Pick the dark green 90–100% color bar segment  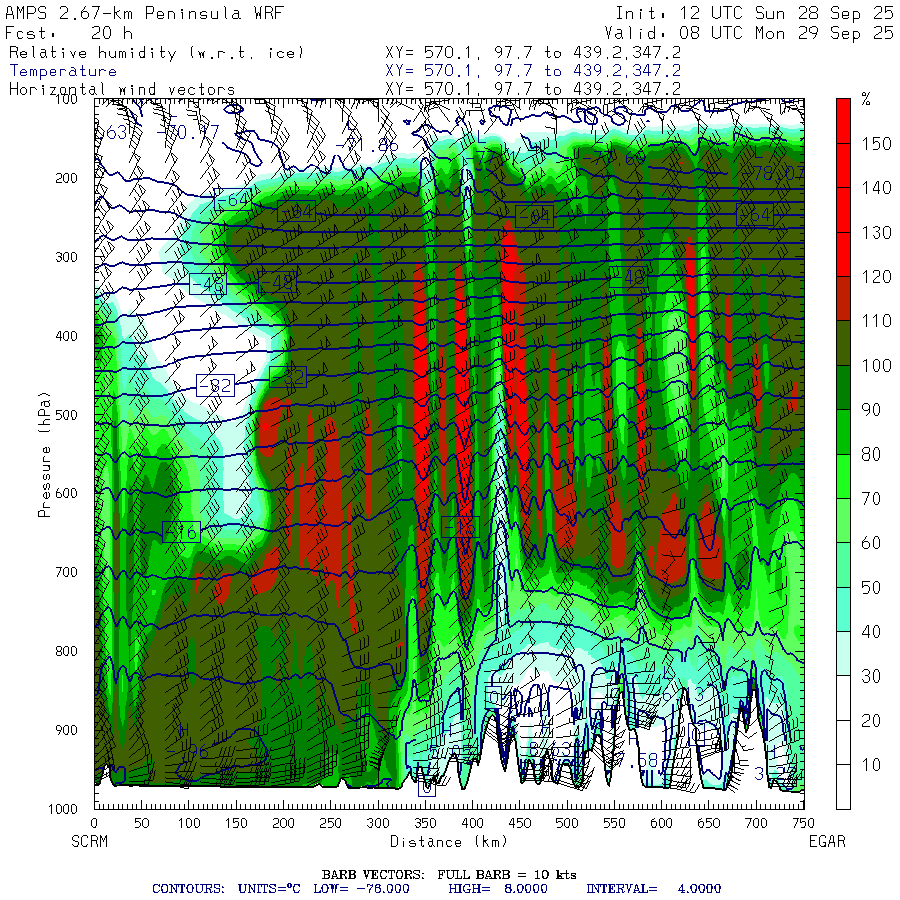tap(843, 387)
